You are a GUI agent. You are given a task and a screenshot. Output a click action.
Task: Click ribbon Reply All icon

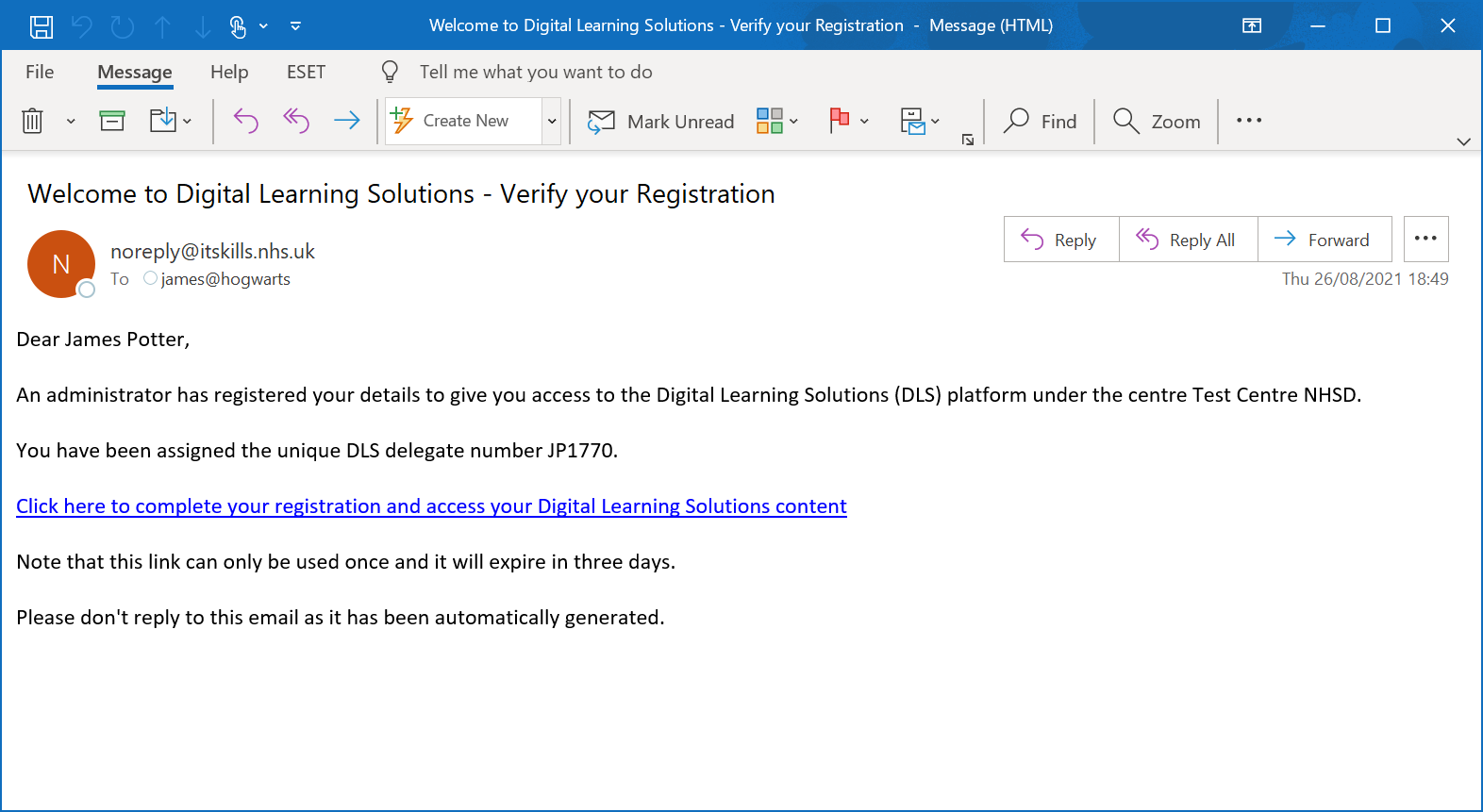[296, 121]
